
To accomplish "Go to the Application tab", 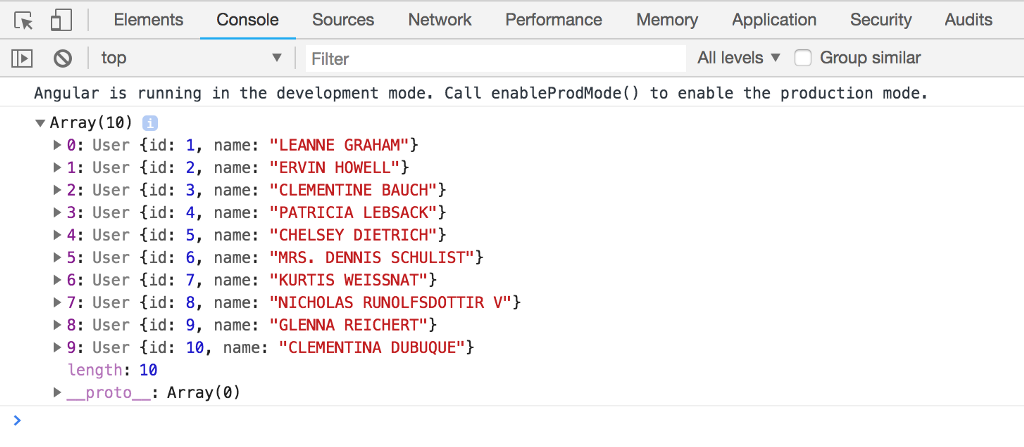I will pyautogui.click(x=774, y=20).
